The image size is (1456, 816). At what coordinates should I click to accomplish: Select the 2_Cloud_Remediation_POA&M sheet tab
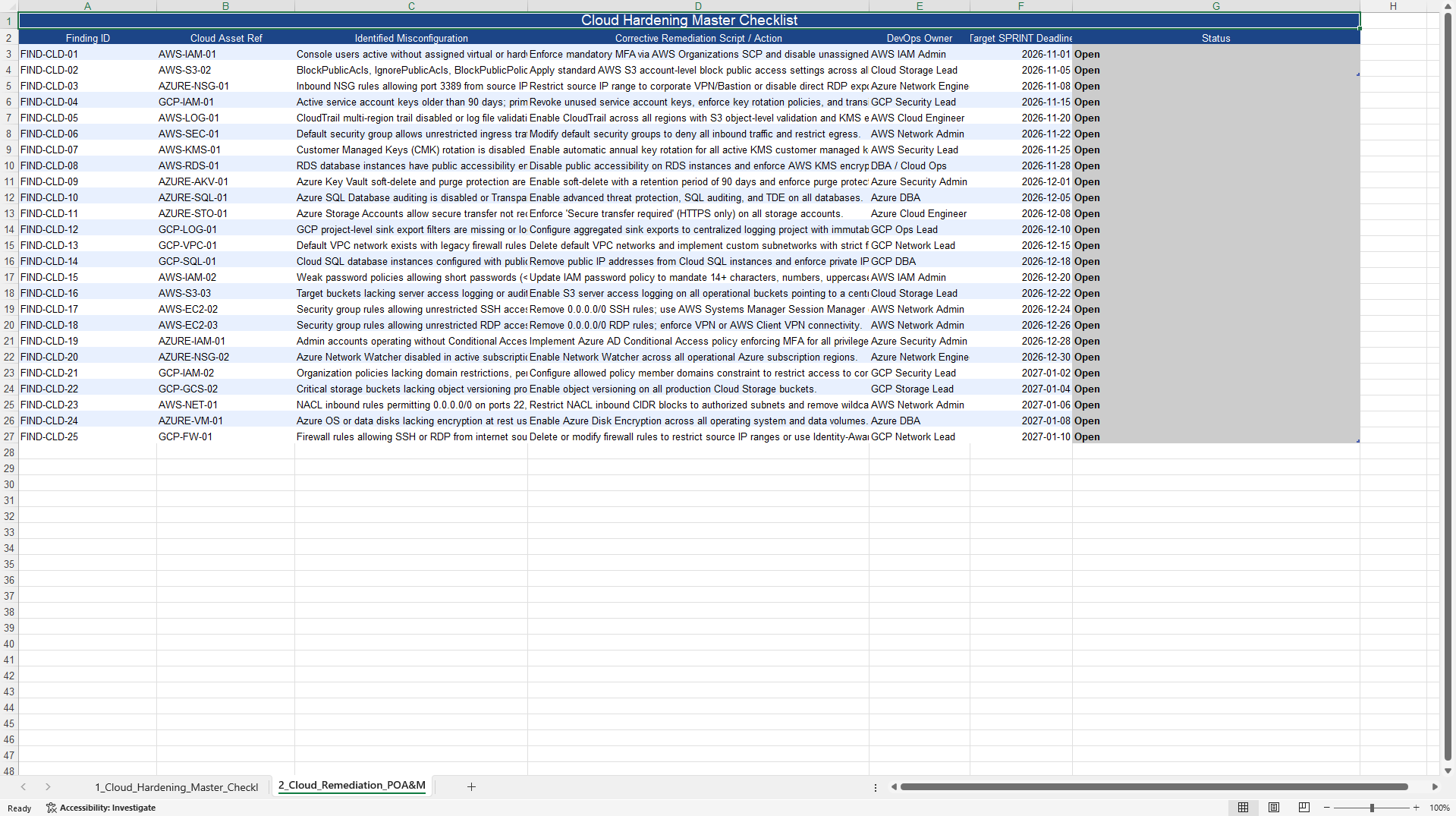tap(352, 786)
